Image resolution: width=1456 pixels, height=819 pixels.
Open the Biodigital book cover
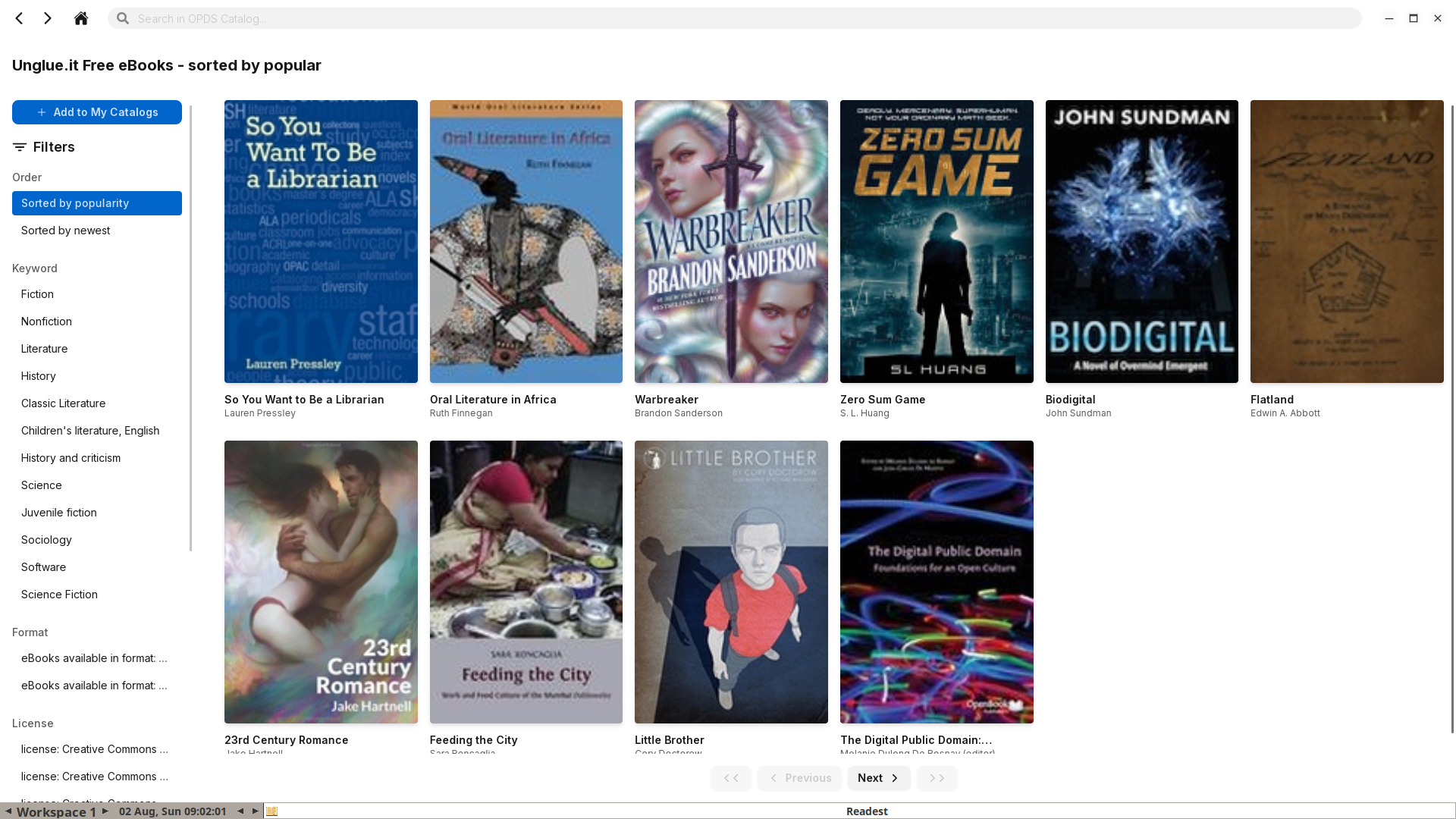tap(1142, 241)
